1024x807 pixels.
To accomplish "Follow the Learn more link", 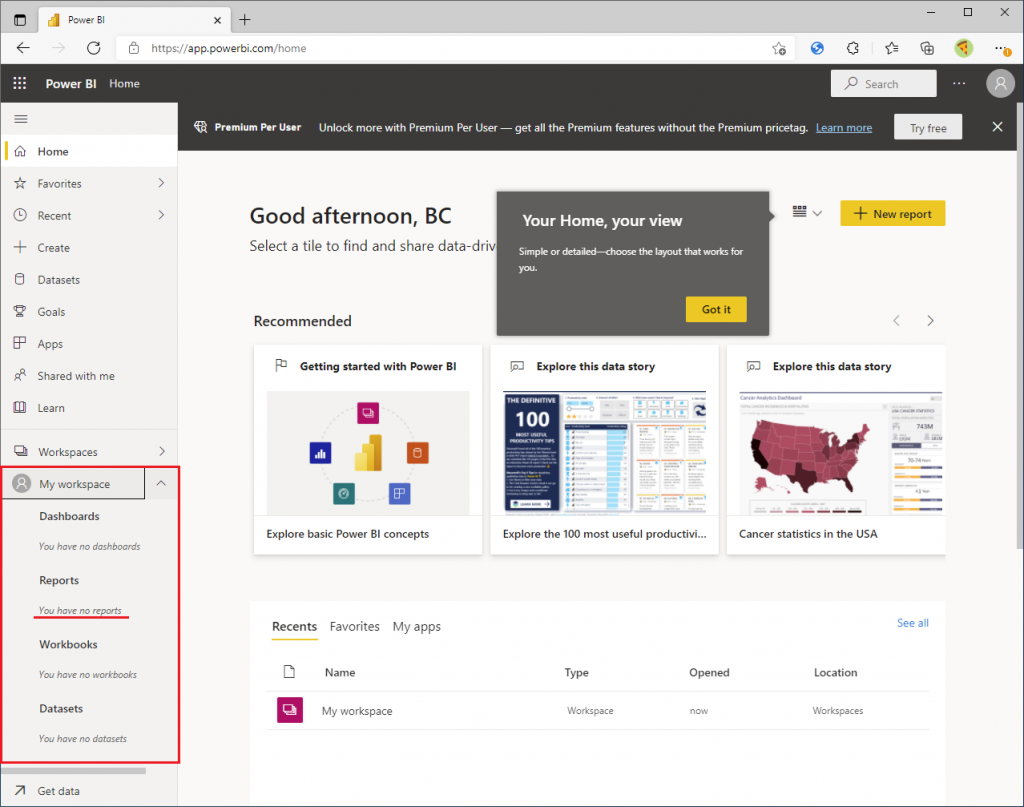I will [844, 127].
